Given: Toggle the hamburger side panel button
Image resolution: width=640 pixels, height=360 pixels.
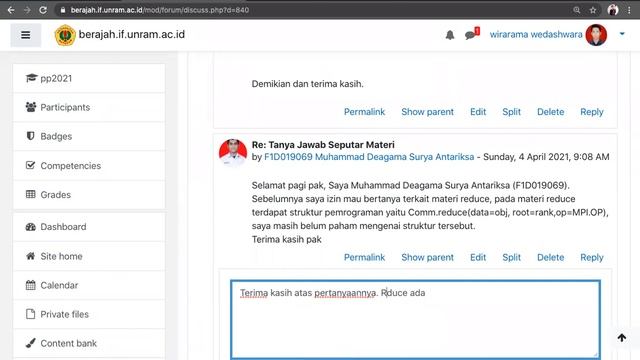Looking at the screenshot, I should tap(26, 35).
